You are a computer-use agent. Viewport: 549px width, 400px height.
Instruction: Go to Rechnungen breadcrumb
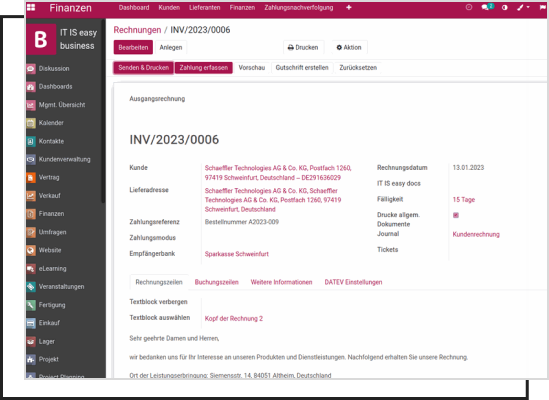(137, 30)
